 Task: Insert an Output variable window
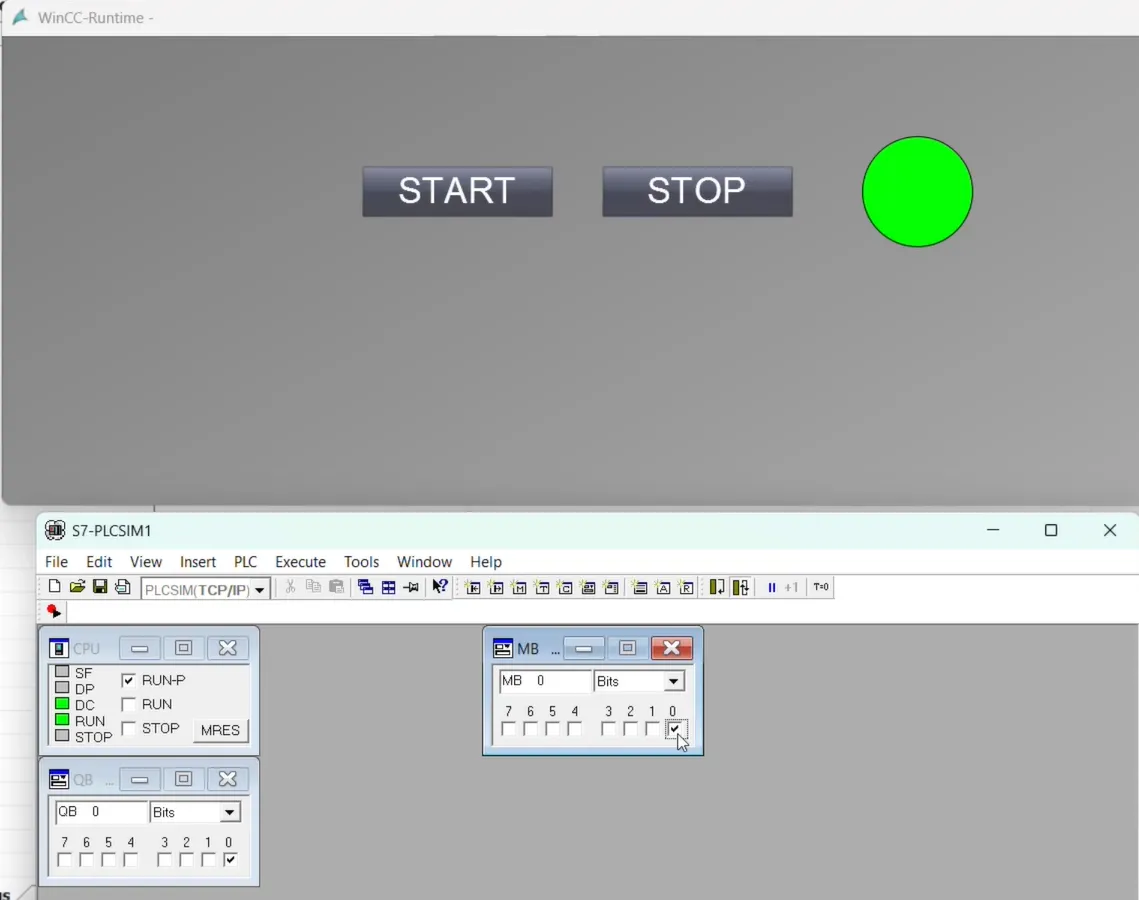pyautogui.click(x=497, y=587)
